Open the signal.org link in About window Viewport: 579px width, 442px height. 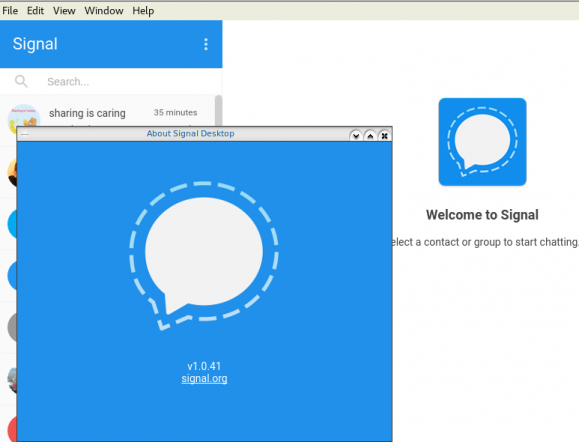(204, 378)
